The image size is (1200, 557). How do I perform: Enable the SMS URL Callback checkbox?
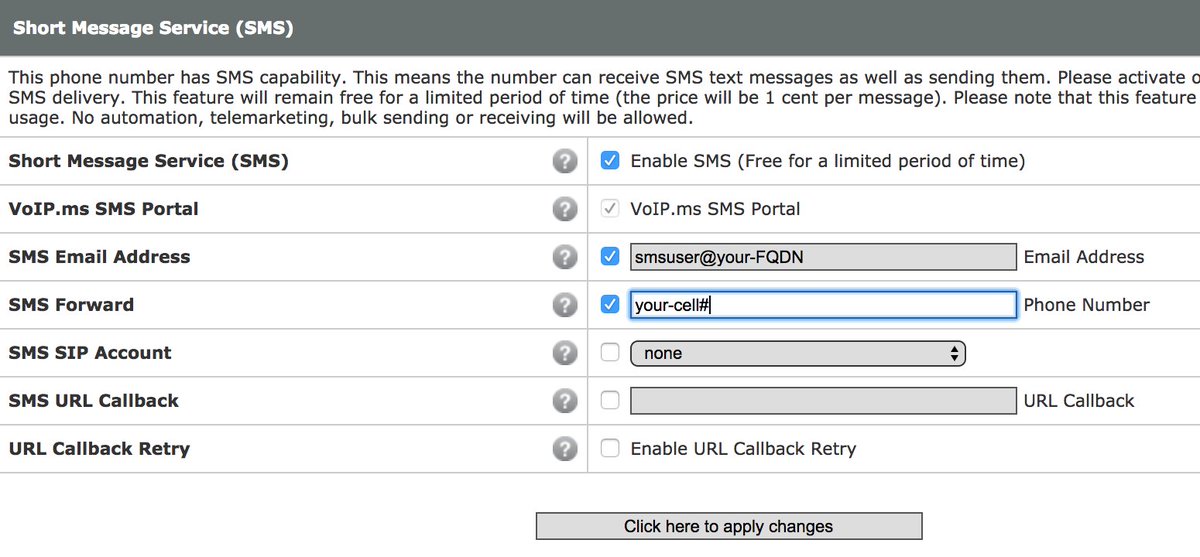click(610, 401)
